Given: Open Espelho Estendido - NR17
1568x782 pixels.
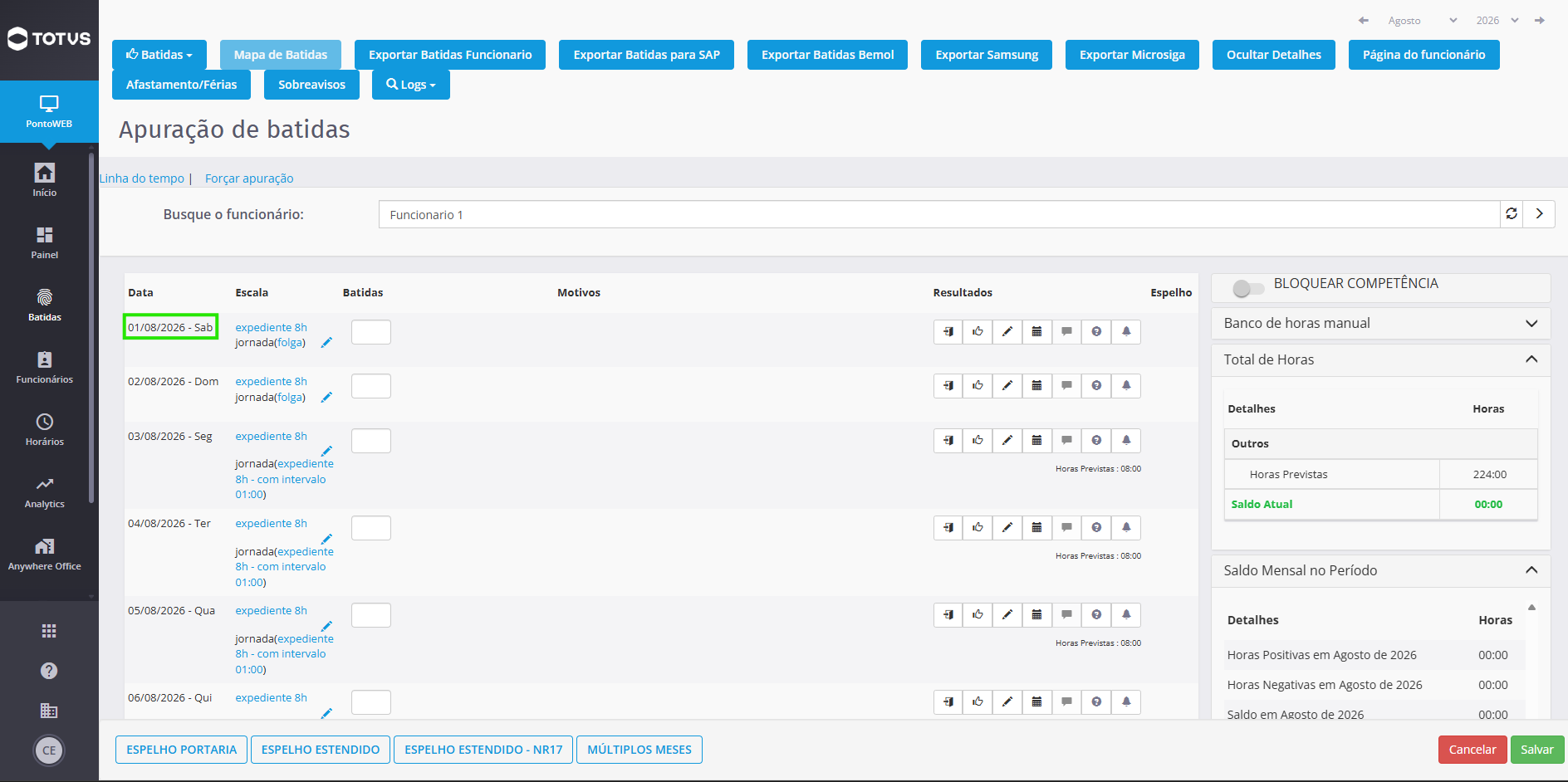Looking at the screenshot, I should click(x=483, y=750).
